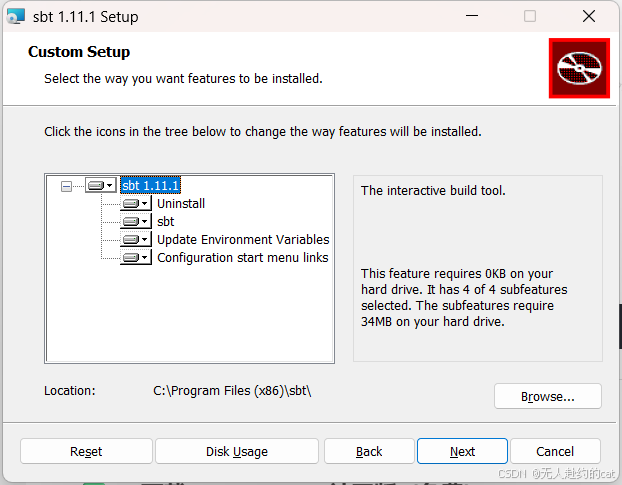622x485 pixels.
Task: Open the Update Environment Variables install-mode dropdown
Action: (135, 240)
